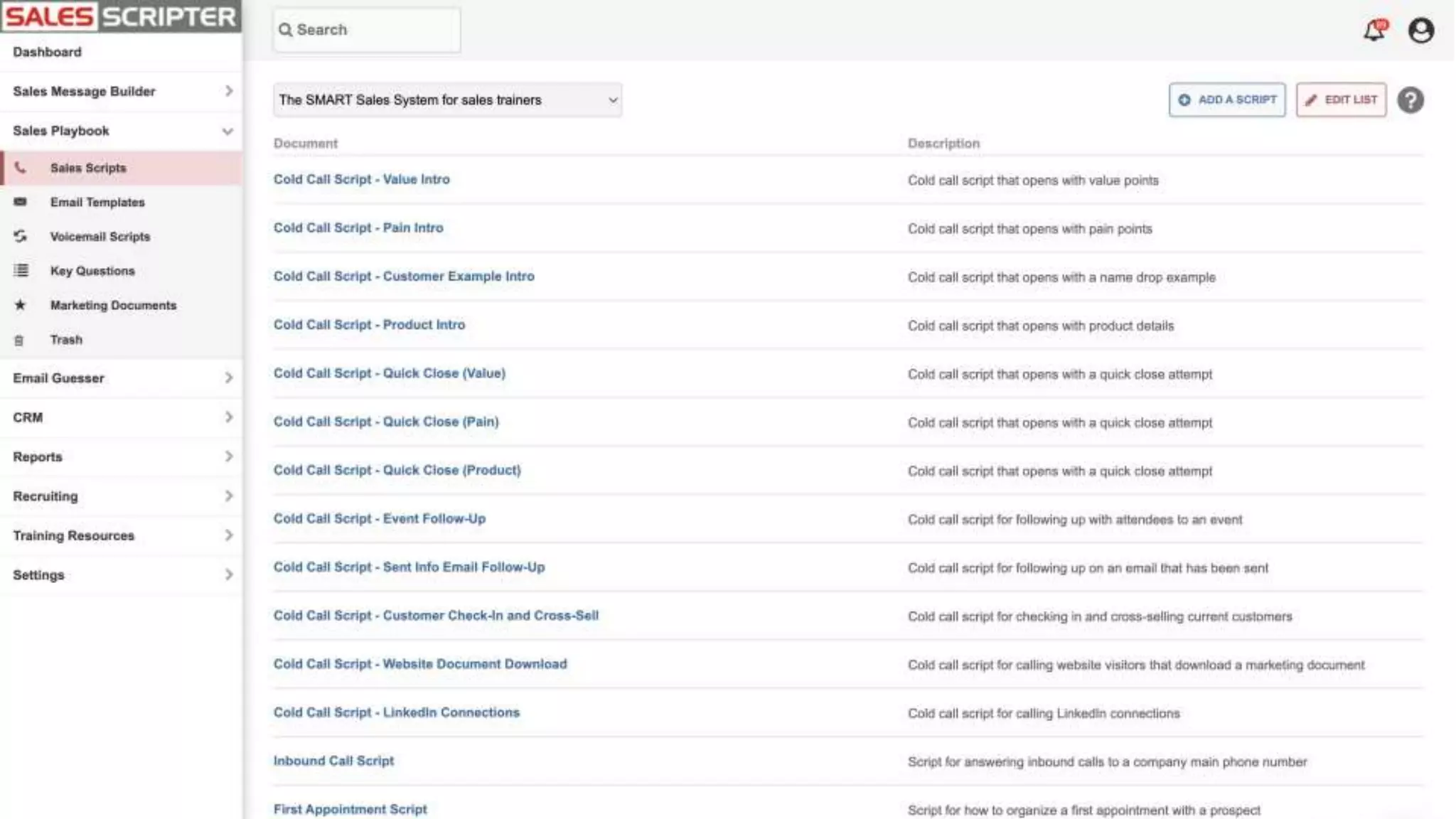Click the notification bell icon

(1374, 31)
